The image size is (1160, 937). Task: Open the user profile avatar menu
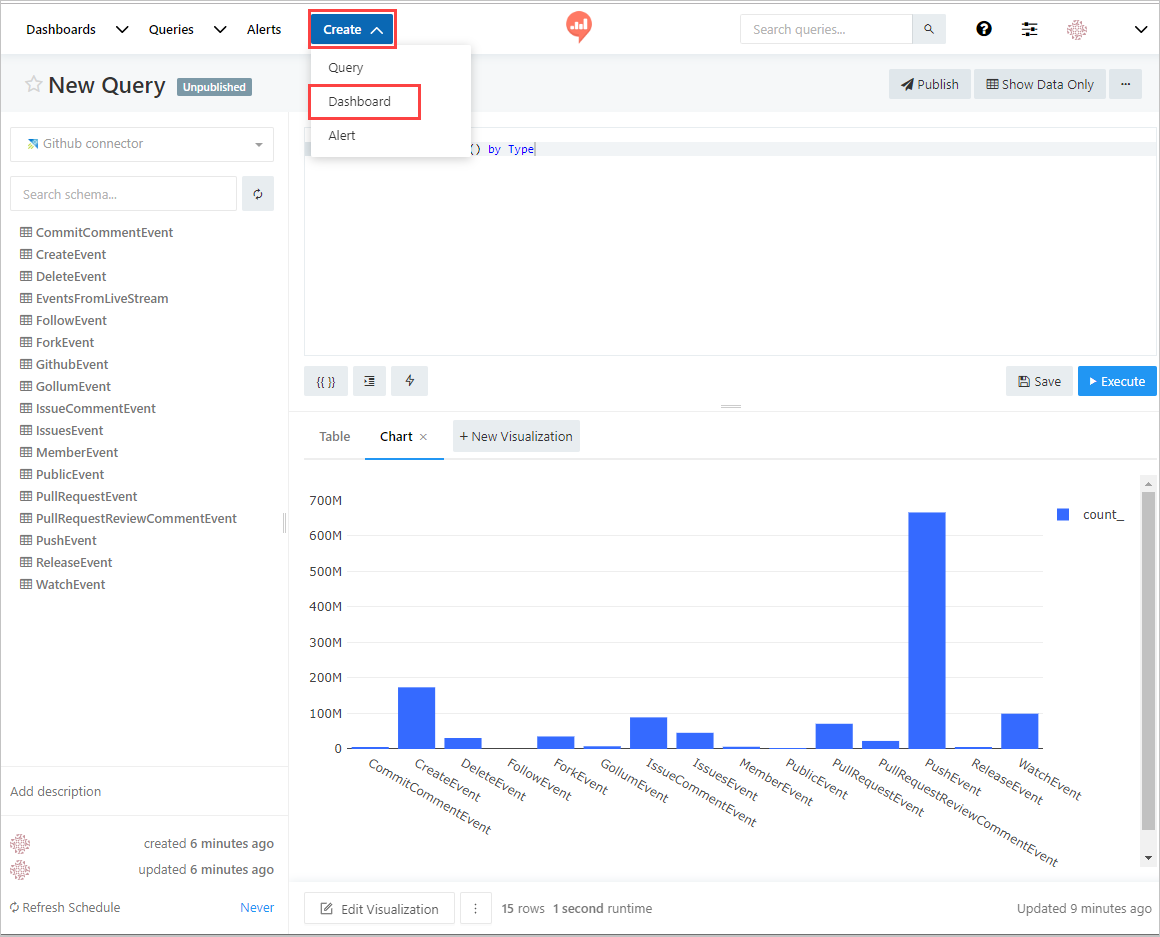[1077, 29]
